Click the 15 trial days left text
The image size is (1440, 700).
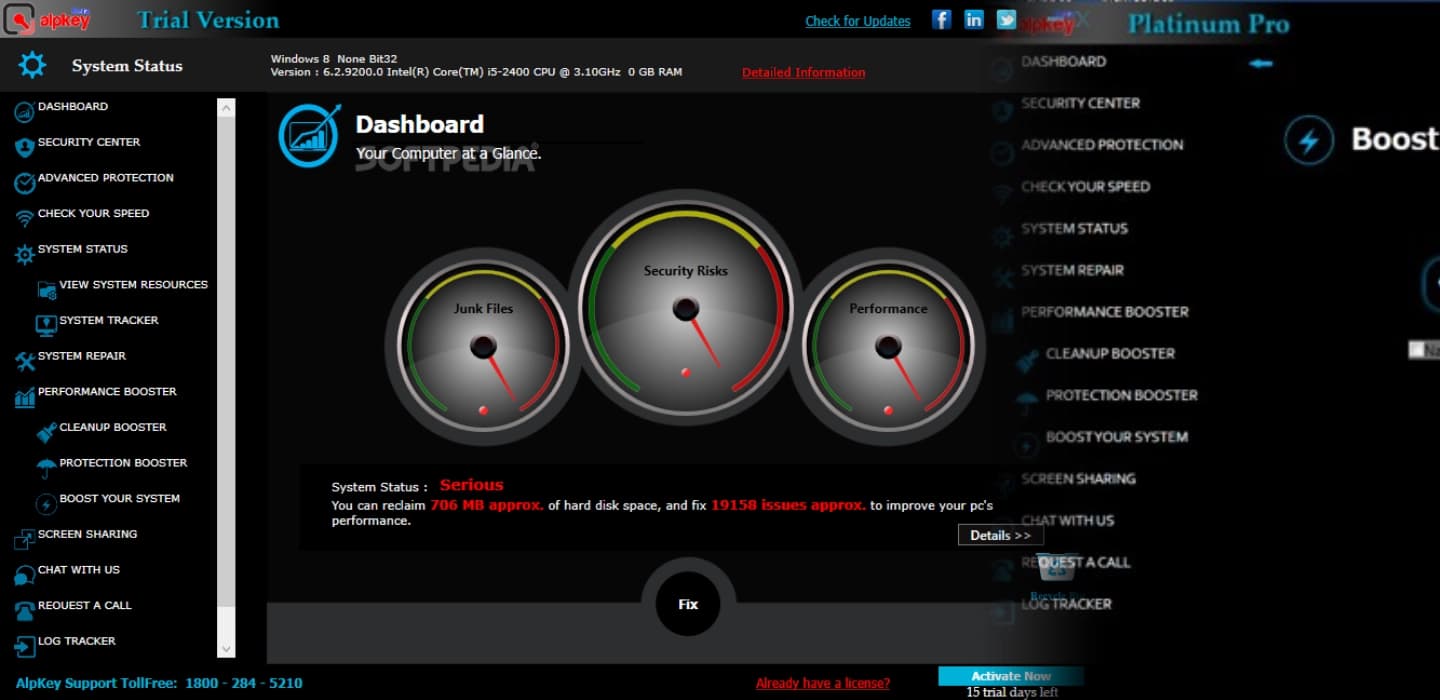(x=1012, y=692)
